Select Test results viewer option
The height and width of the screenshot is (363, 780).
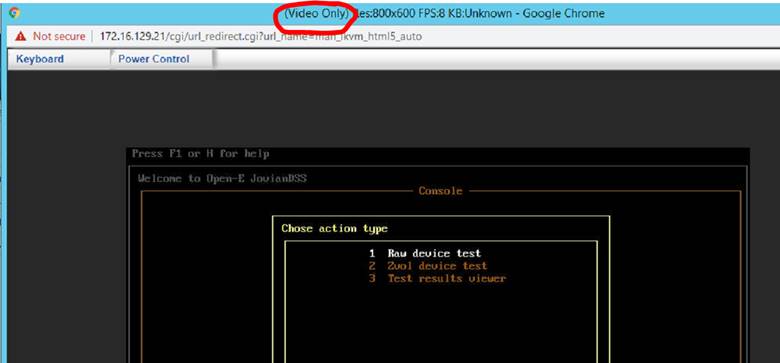point(437,278)
